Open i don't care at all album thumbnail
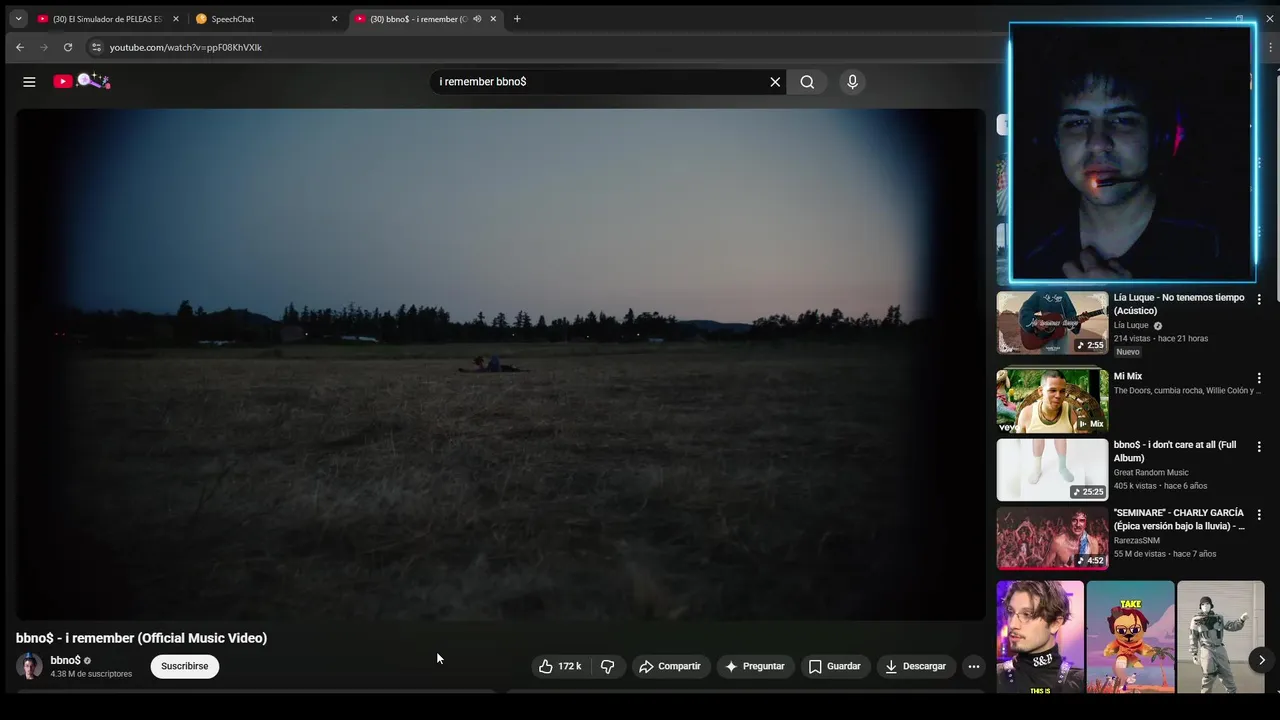The image size is (1280, 720). (1052, 469)
